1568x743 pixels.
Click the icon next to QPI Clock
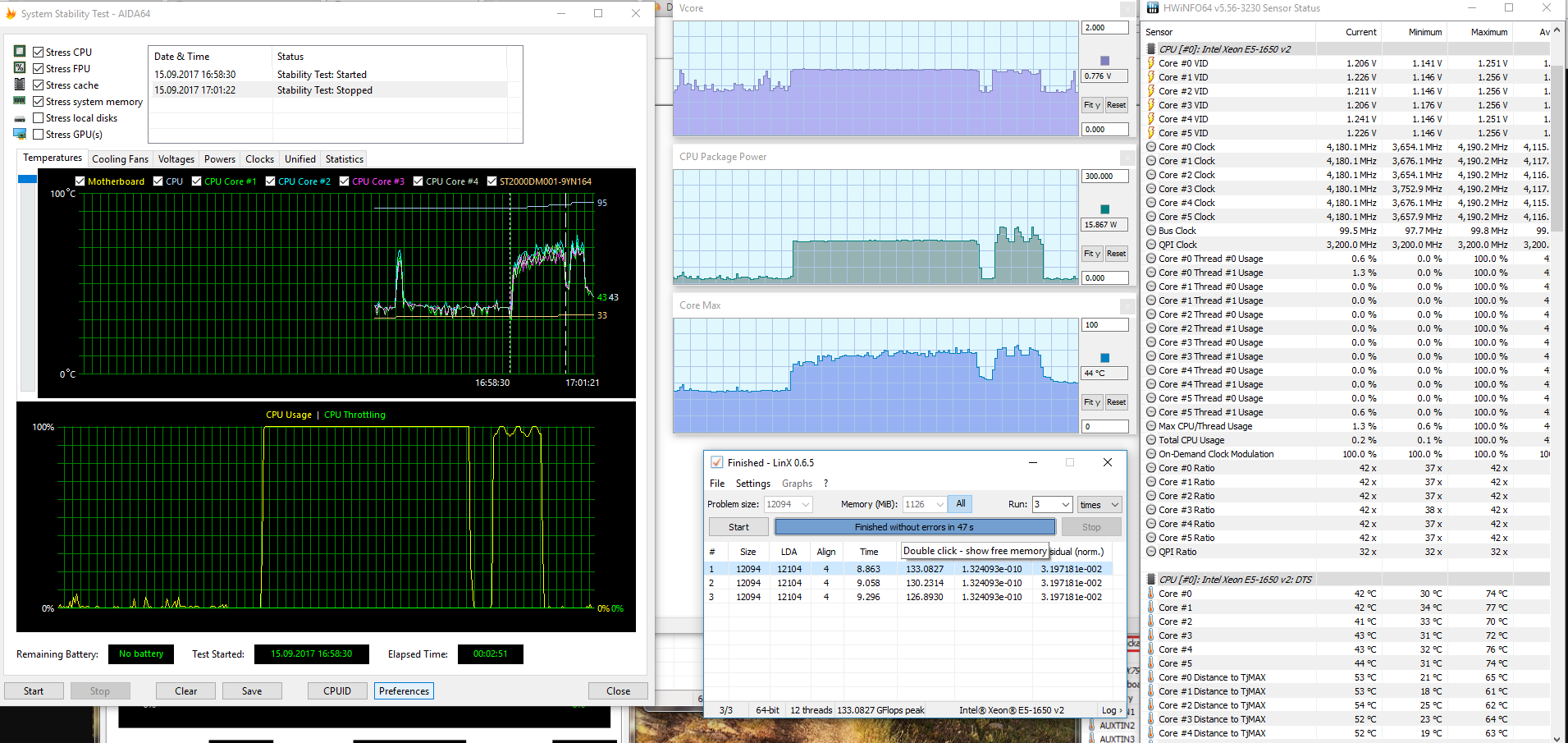point(1151,245)
